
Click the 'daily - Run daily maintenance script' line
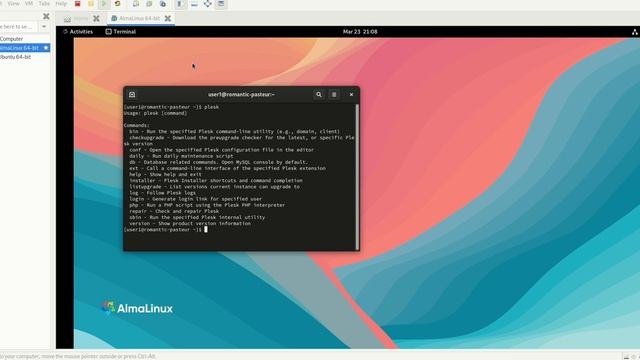tap(181, 156)
